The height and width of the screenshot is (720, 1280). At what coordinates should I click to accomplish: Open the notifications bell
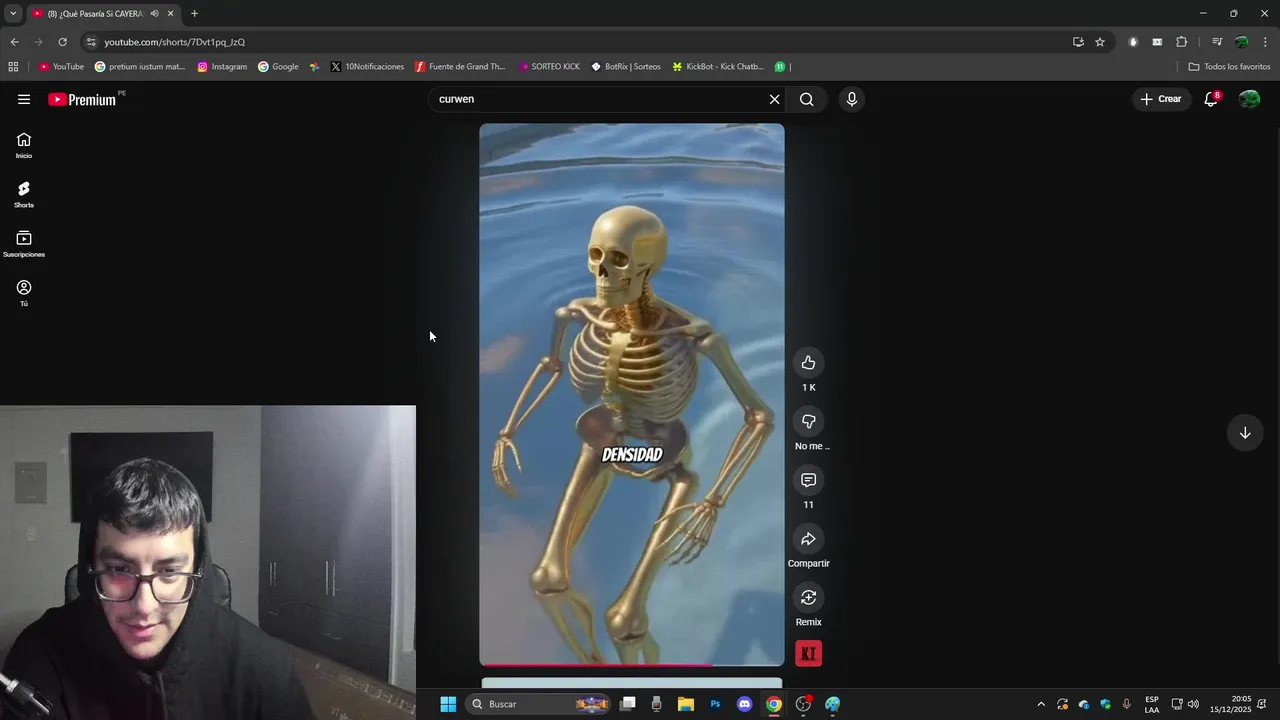[x=1211, y=99]
